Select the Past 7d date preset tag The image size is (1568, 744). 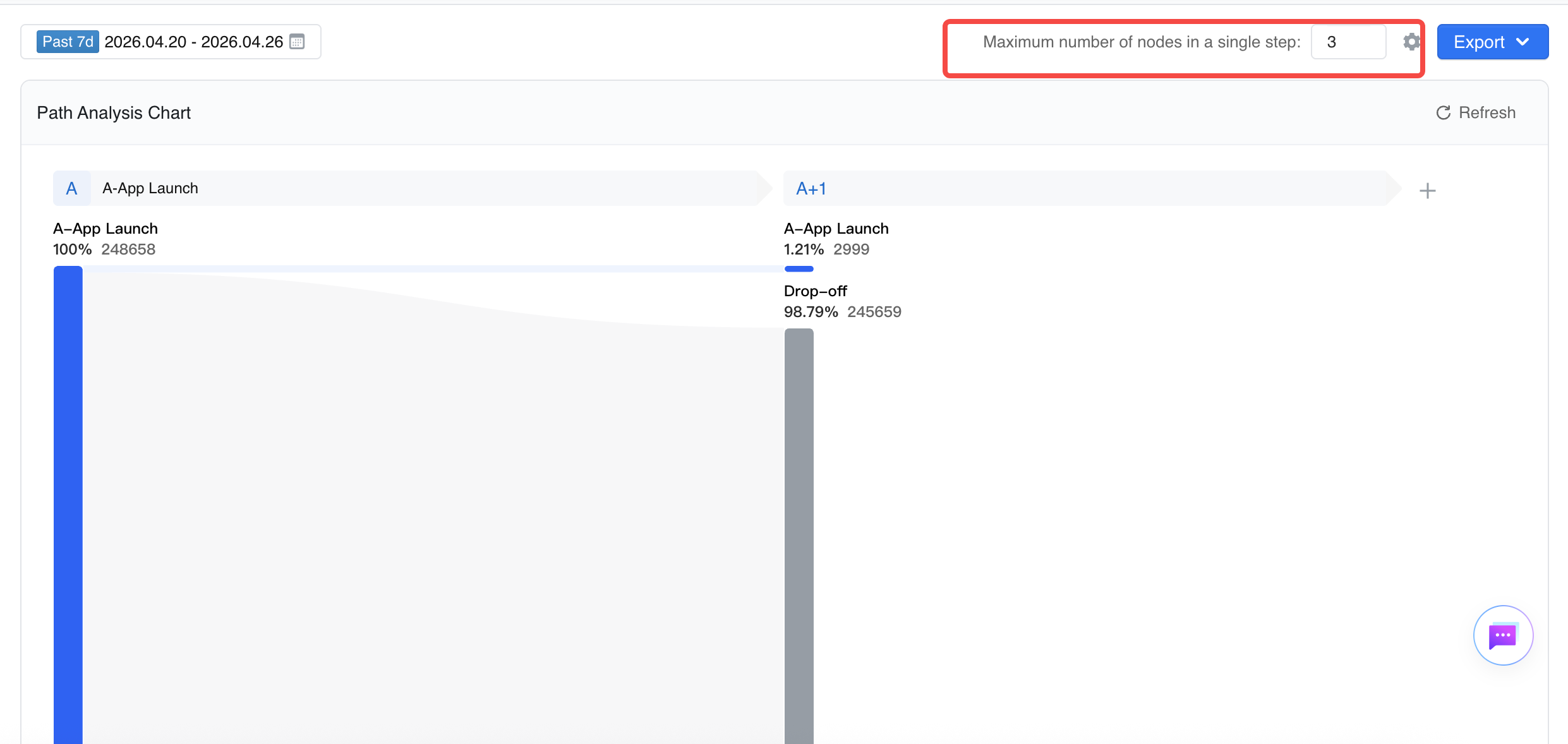pyautogui.click(x=68, y=42)
